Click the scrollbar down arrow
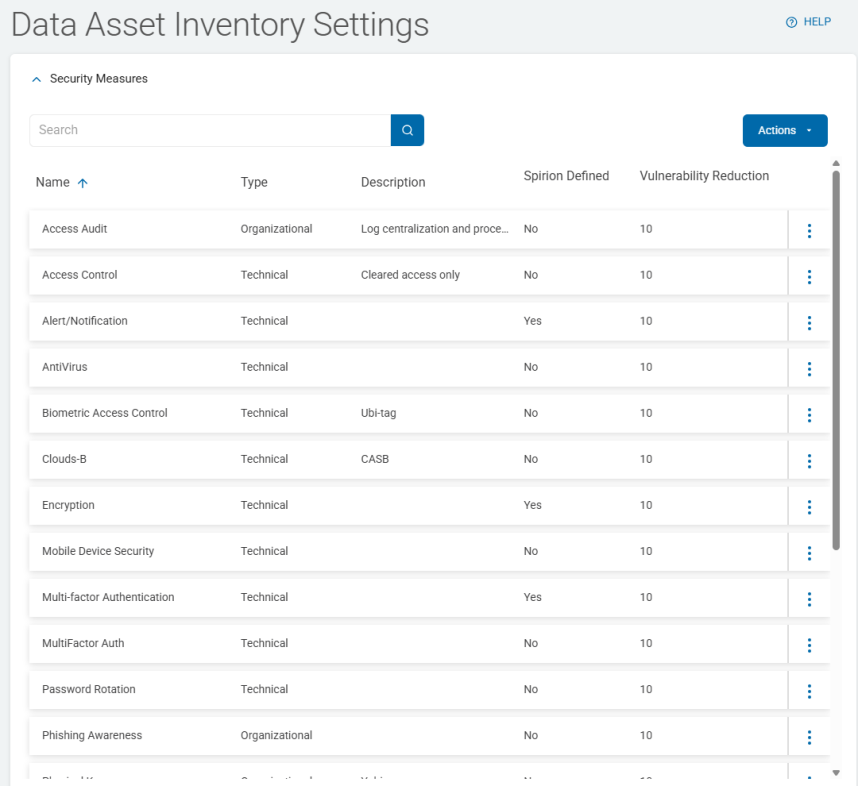 836,773
